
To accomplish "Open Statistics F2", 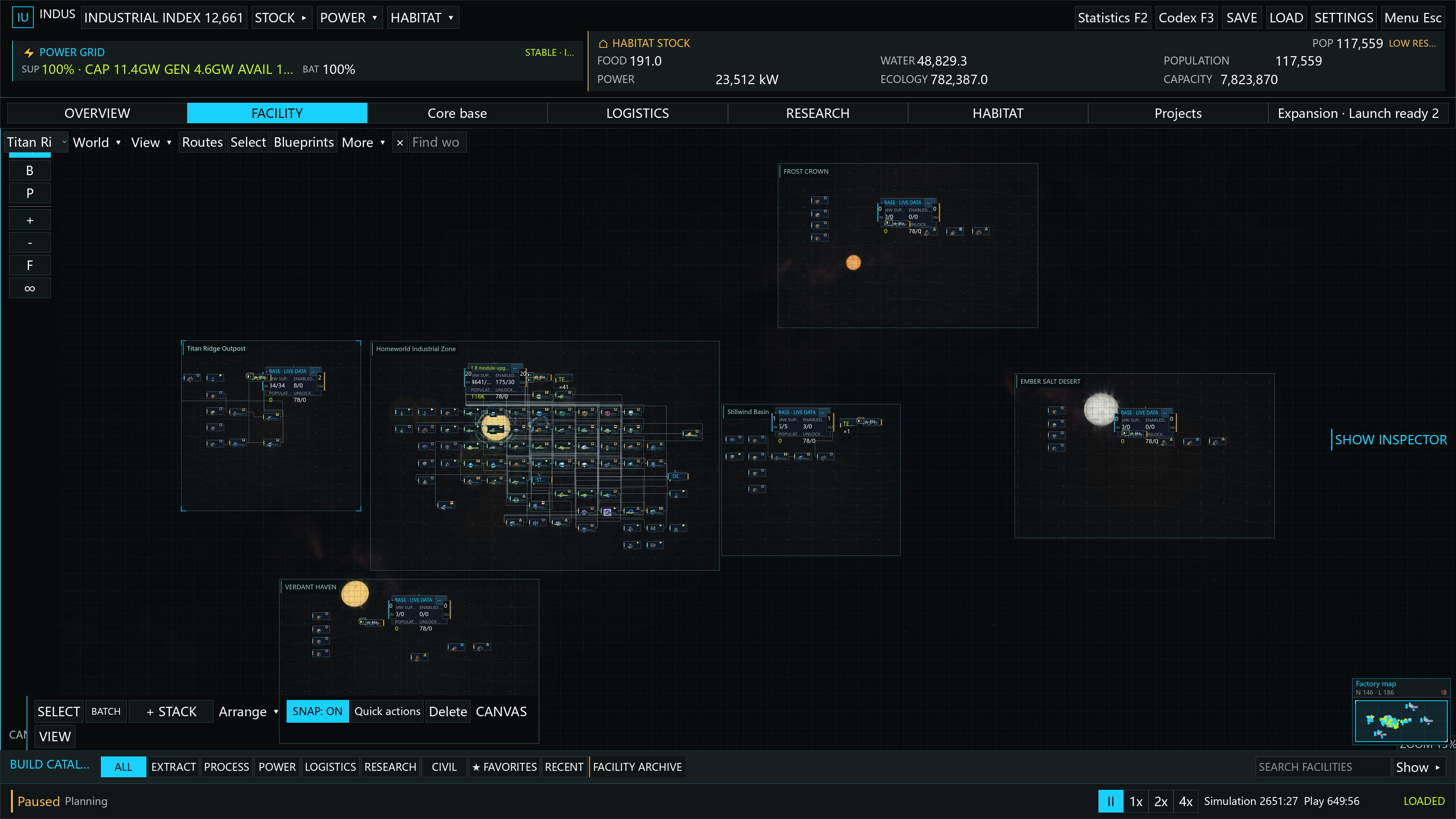I will [x=1112, y=17].
